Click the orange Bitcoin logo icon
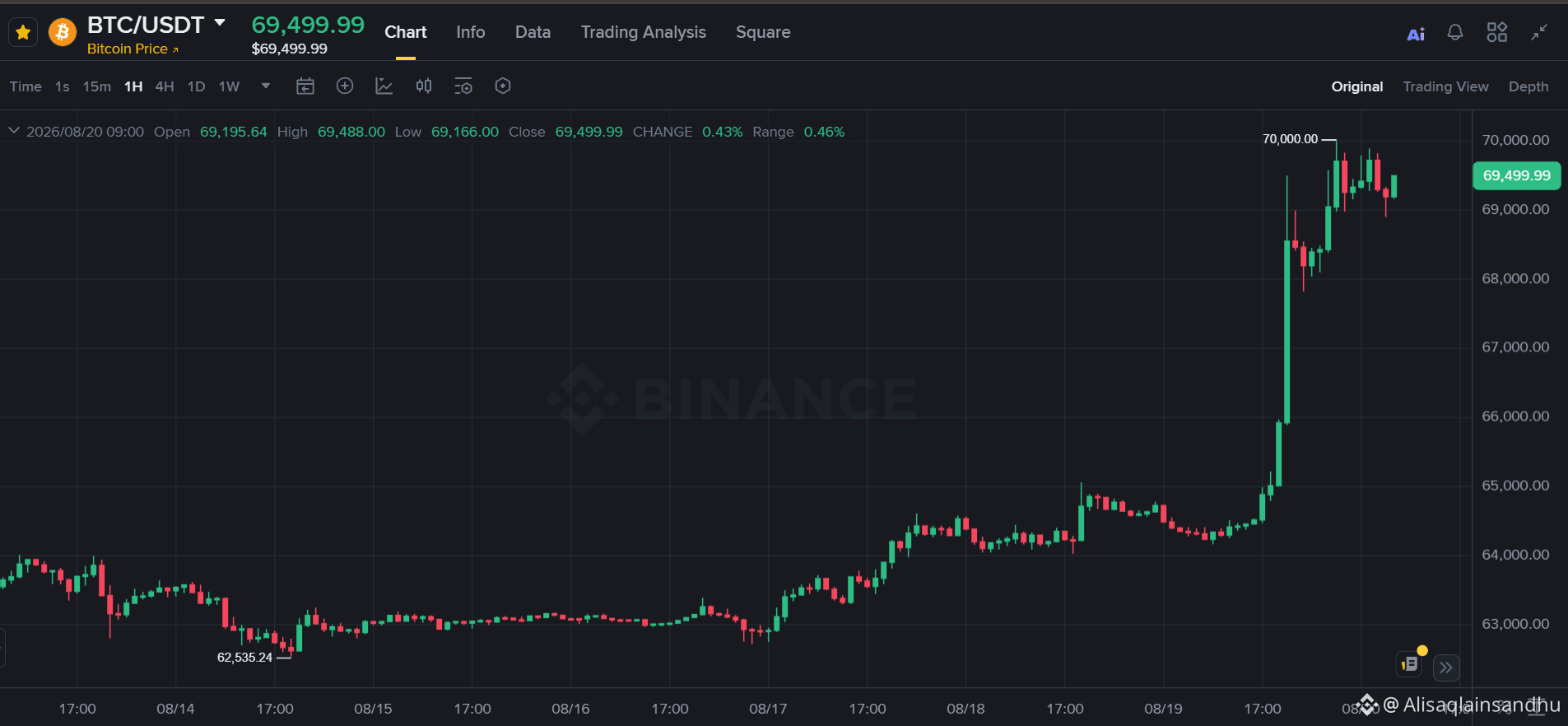This screenshot has height=726, width=1568. pyautogui.click(x=63, y=32)
